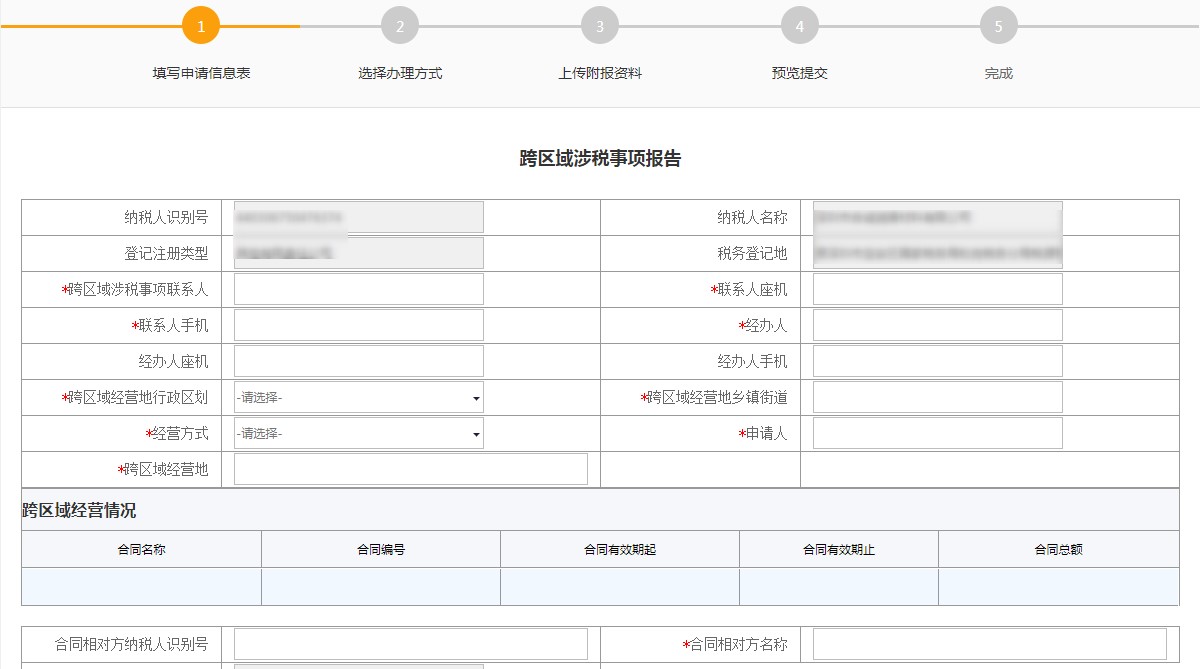Select the 经办人 input field
Viewport: 1200px width, 669px height.
[x=937, y=325]
